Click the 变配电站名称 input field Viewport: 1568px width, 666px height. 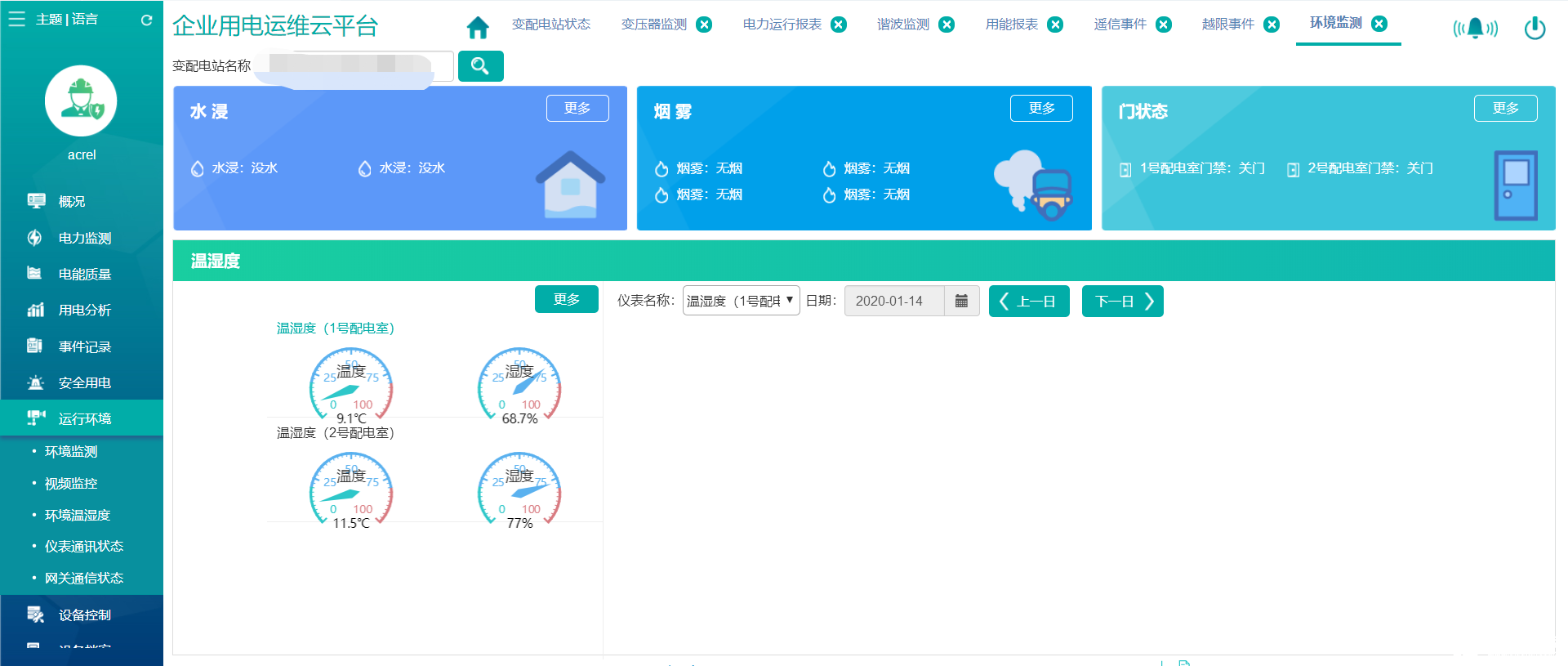(x=353, y=66)
